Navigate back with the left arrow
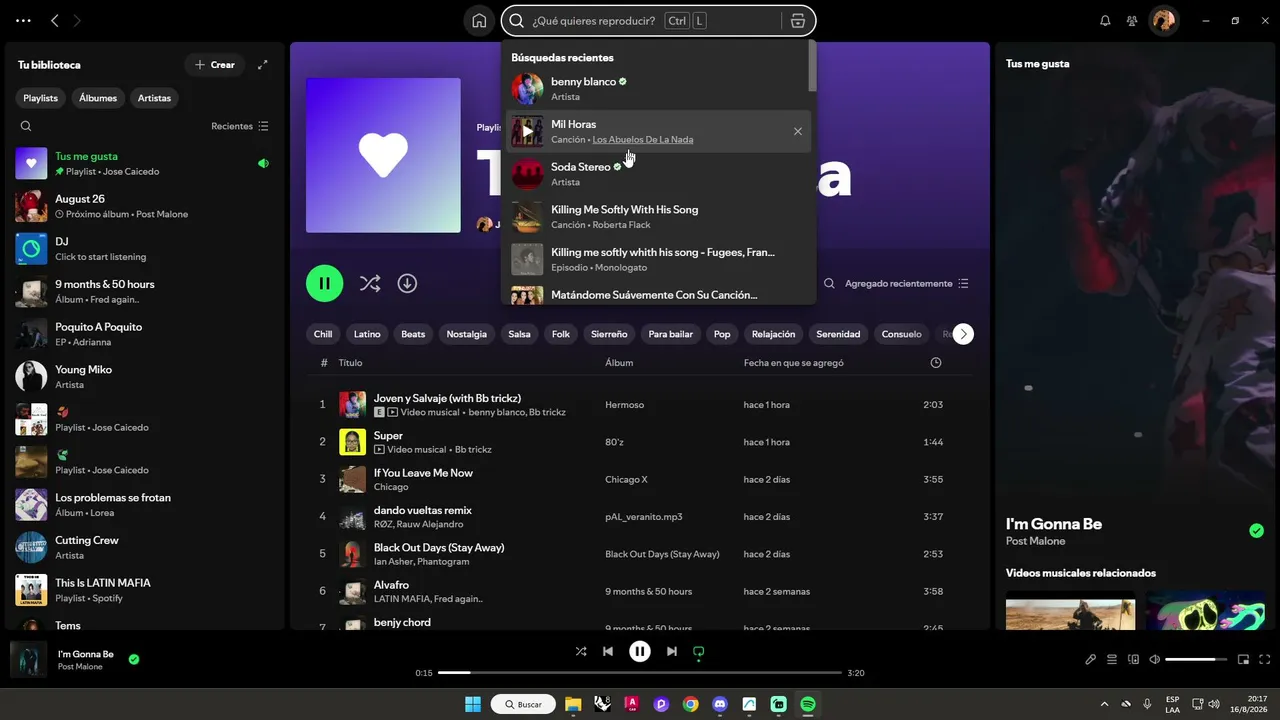This screenshot has height=720, width=1280. 55,20
